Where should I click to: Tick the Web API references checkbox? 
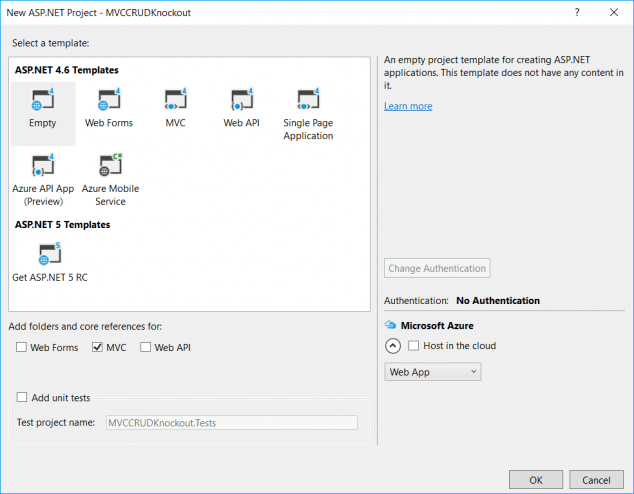point(146,347)
